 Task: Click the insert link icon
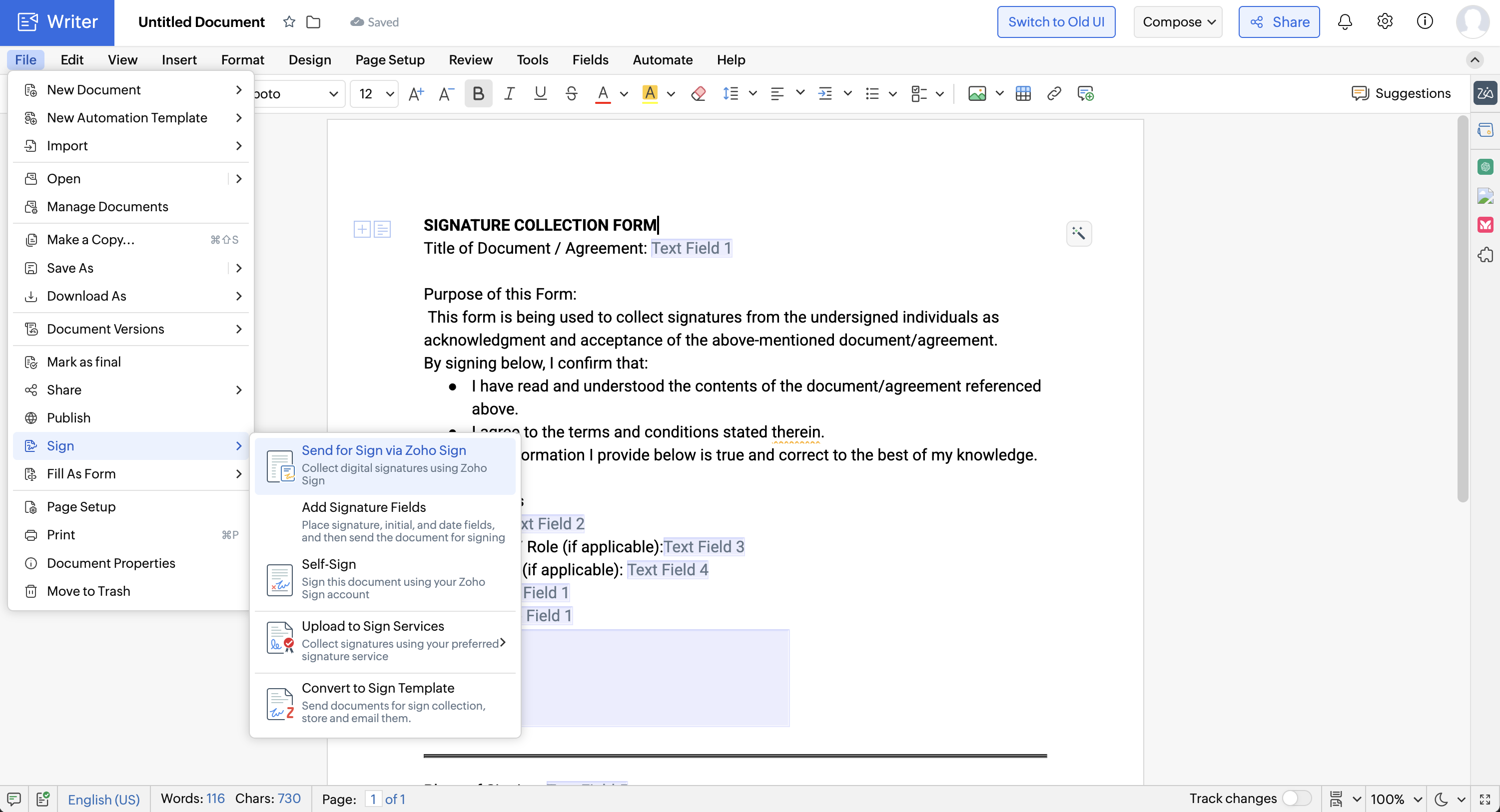click(x=1053, y=94)
